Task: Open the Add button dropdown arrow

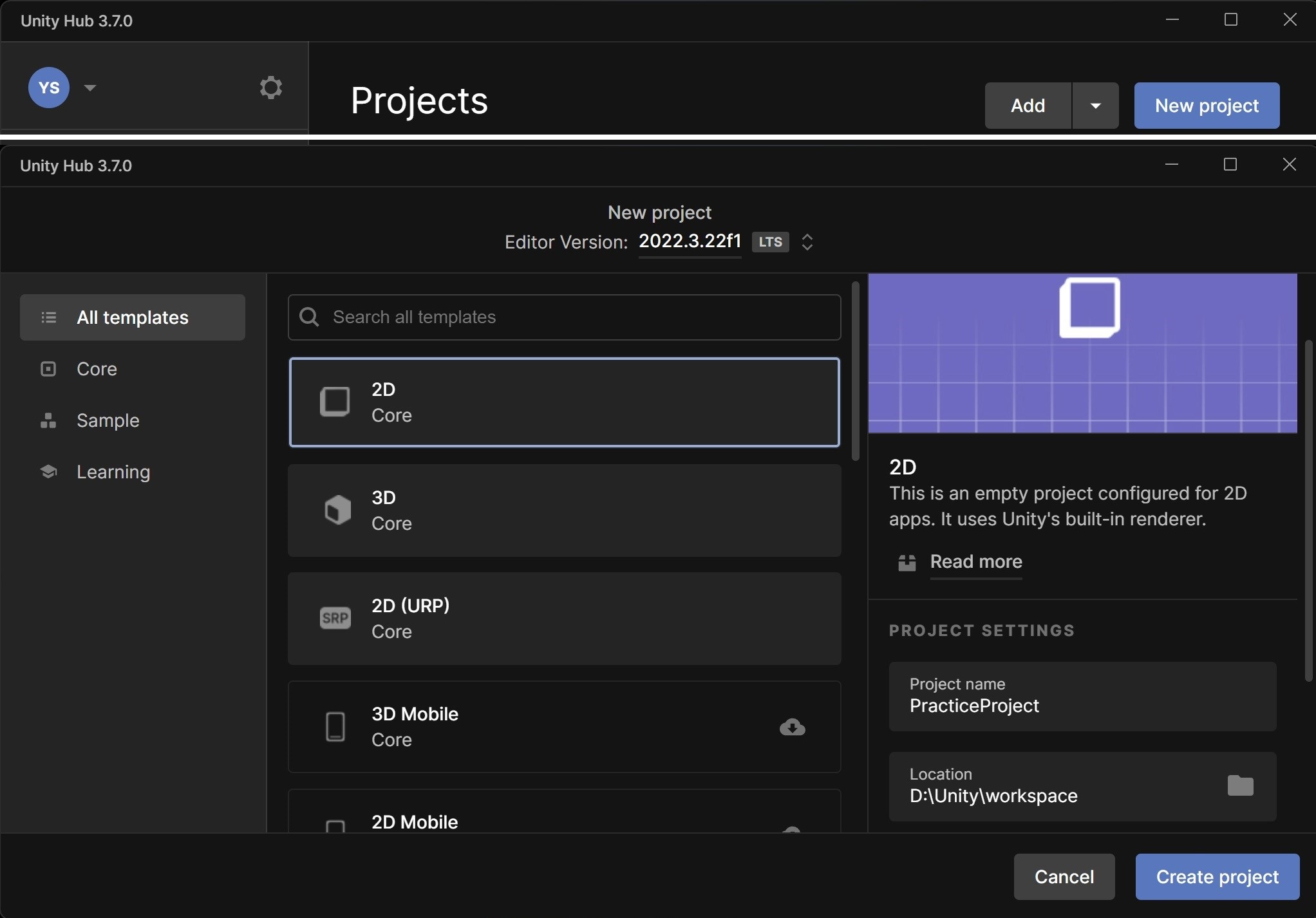Action: point(1095,106)
